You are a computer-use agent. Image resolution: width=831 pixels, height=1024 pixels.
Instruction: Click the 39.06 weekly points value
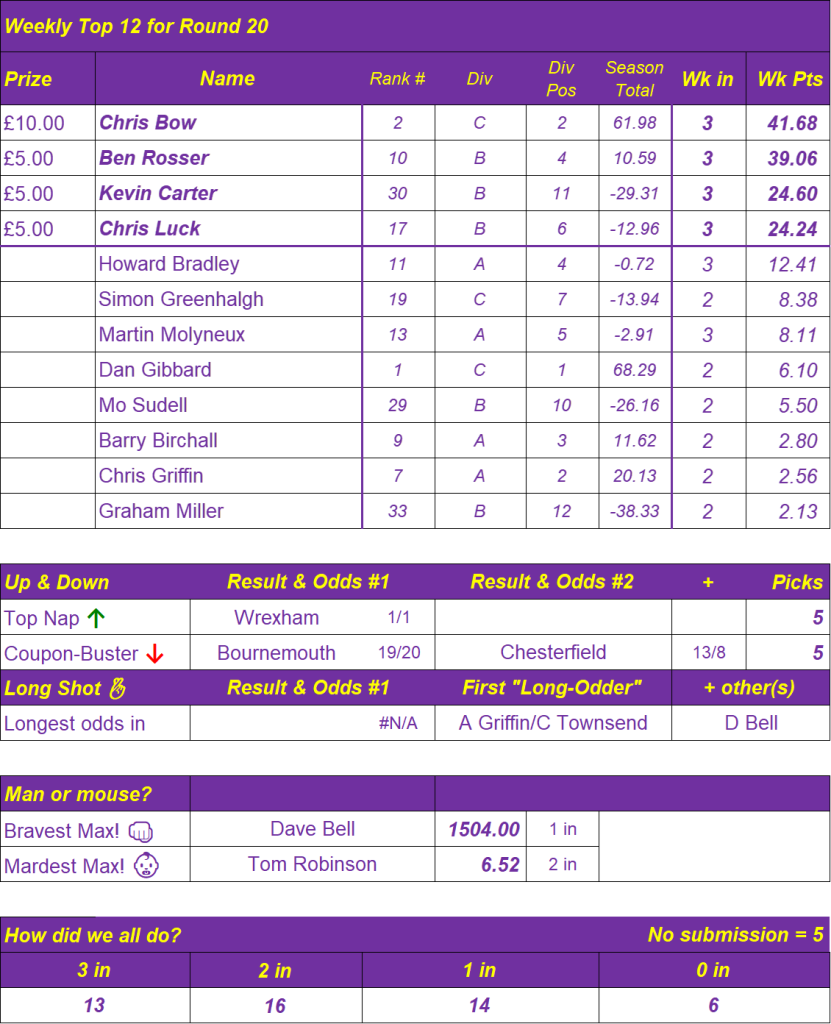pyautogui.click(x=792, y=158)
